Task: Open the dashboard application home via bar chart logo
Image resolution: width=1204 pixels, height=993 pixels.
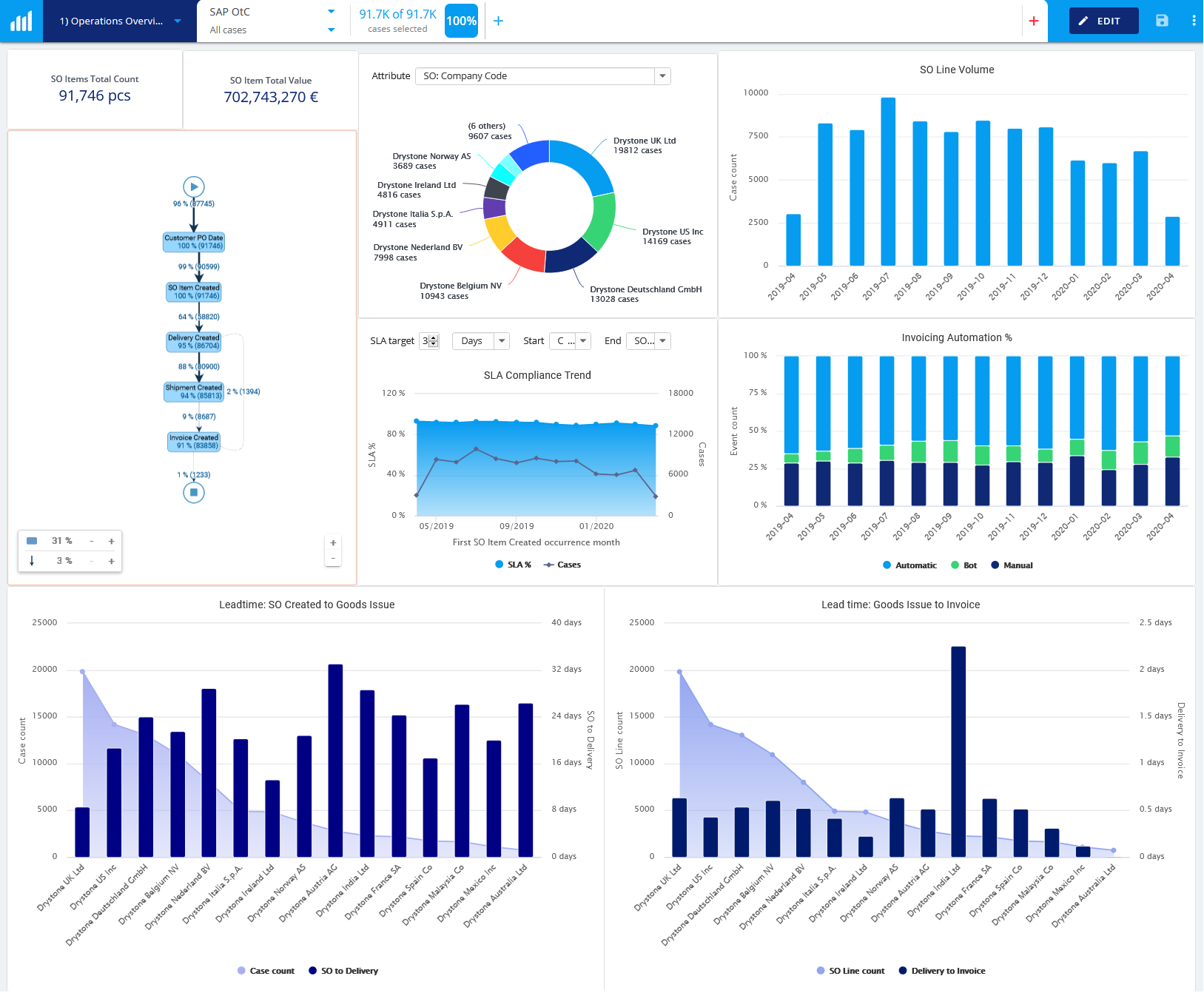Action: pos(21,21)
